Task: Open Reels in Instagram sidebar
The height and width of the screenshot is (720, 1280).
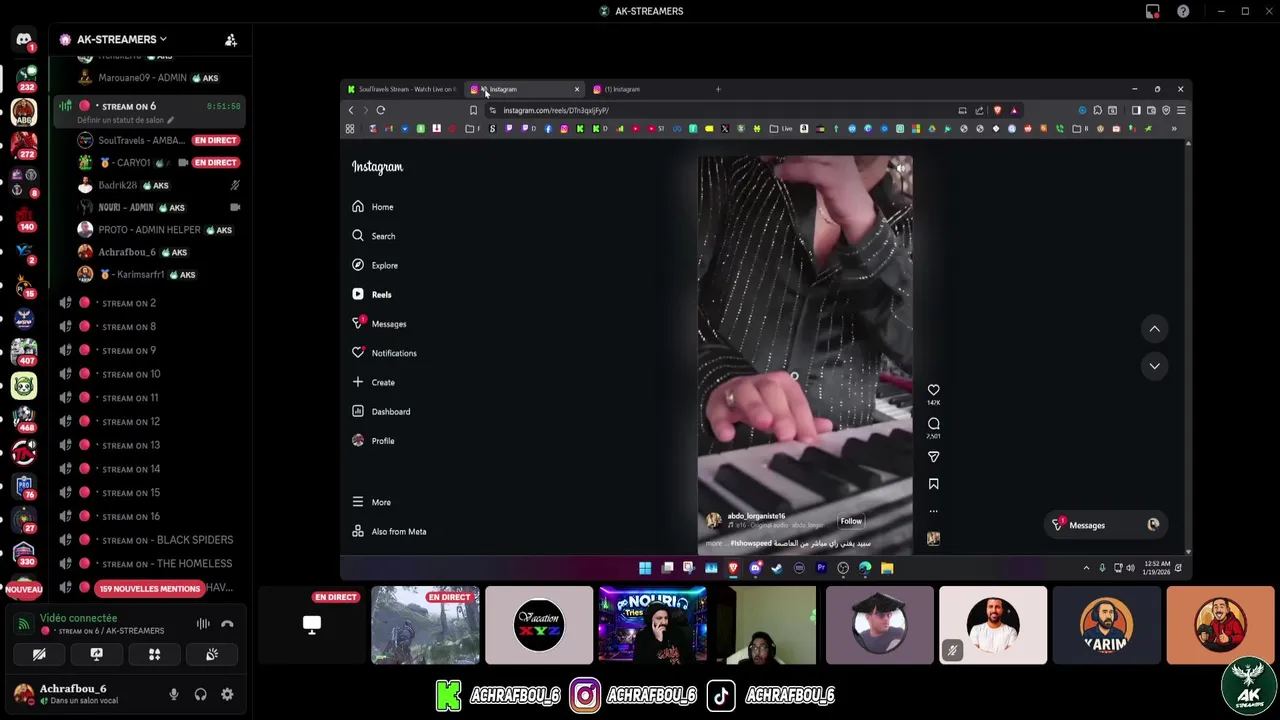Action: click(x=372, y=294)
